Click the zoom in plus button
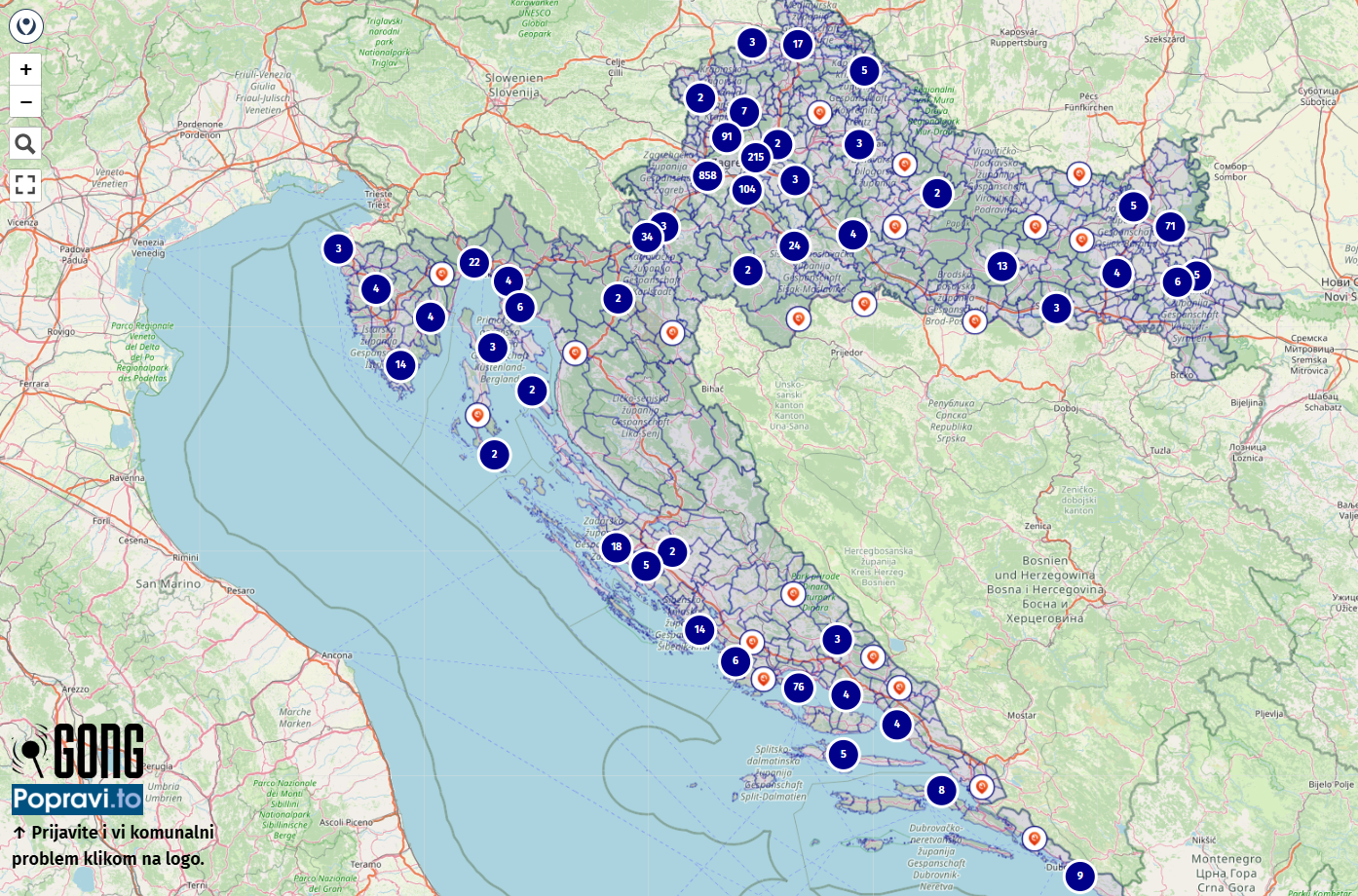Viewport: 1358px width, 896px height. tap(25, 69)
